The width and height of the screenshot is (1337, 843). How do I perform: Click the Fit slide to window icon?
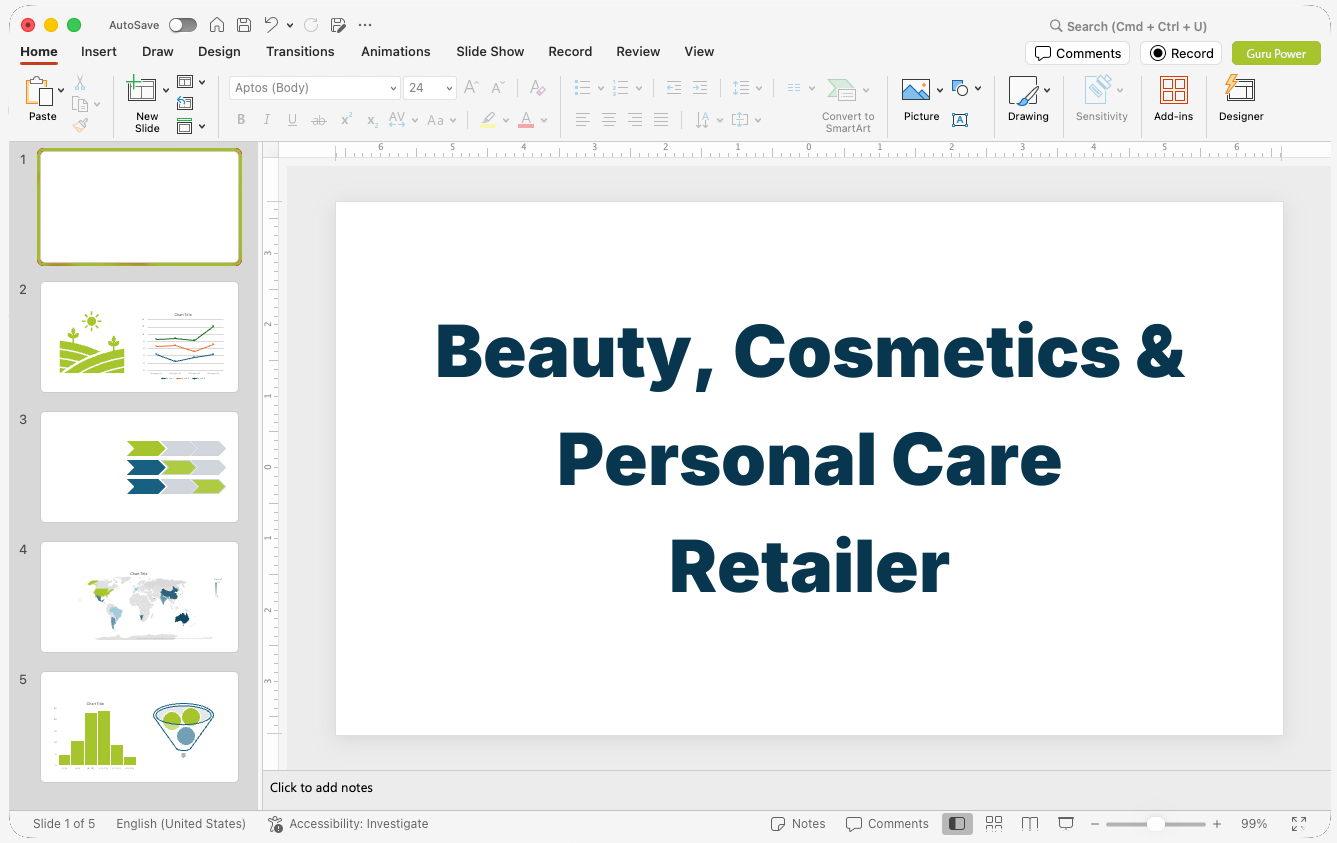point(1299,824)
